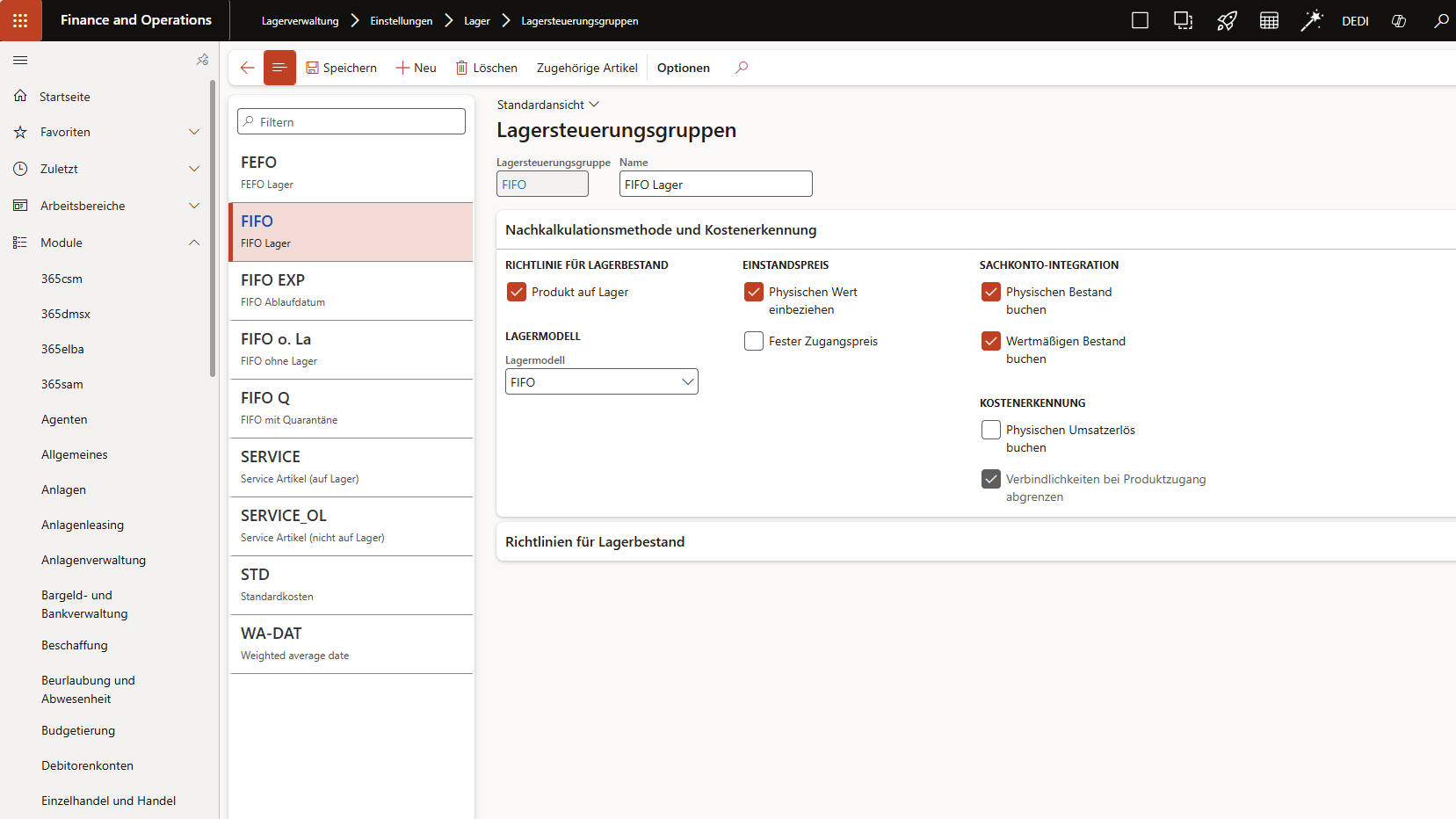Collapse the Module chevron
Viewport: 1456px width, 819px height.
tap(194, 243)
